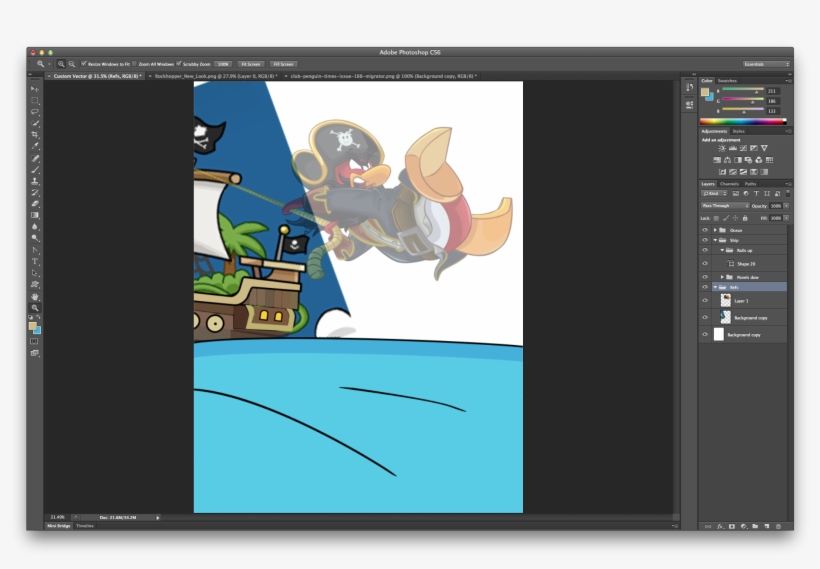The height and width of the screenshot is (569, 820).
Task: Click the Zoom Out icon in options bar
Action: click(x=72, y=64)
